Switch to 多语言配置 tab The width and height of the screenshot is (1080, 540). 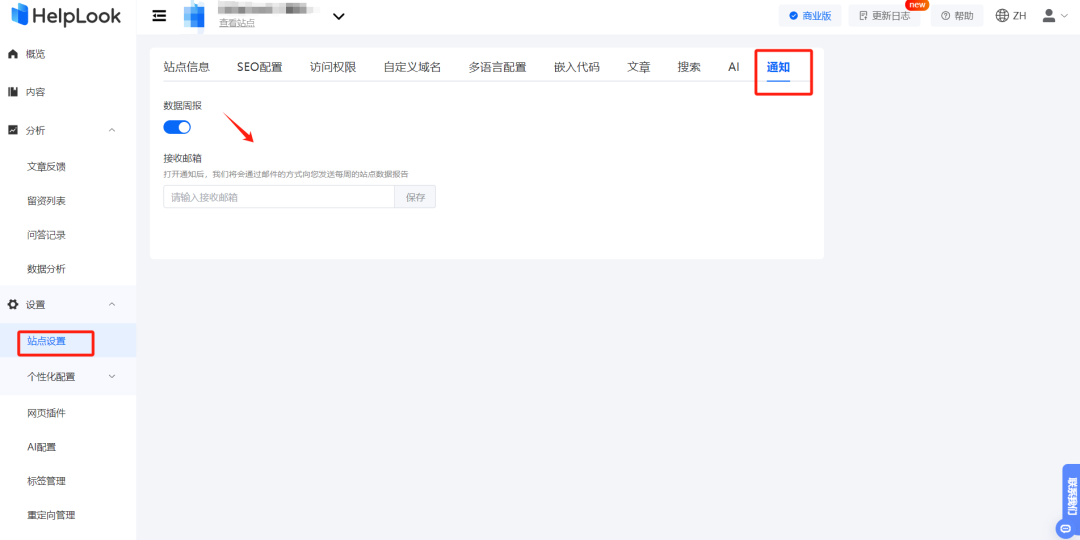pyautogui.click(x=497, y=67)
